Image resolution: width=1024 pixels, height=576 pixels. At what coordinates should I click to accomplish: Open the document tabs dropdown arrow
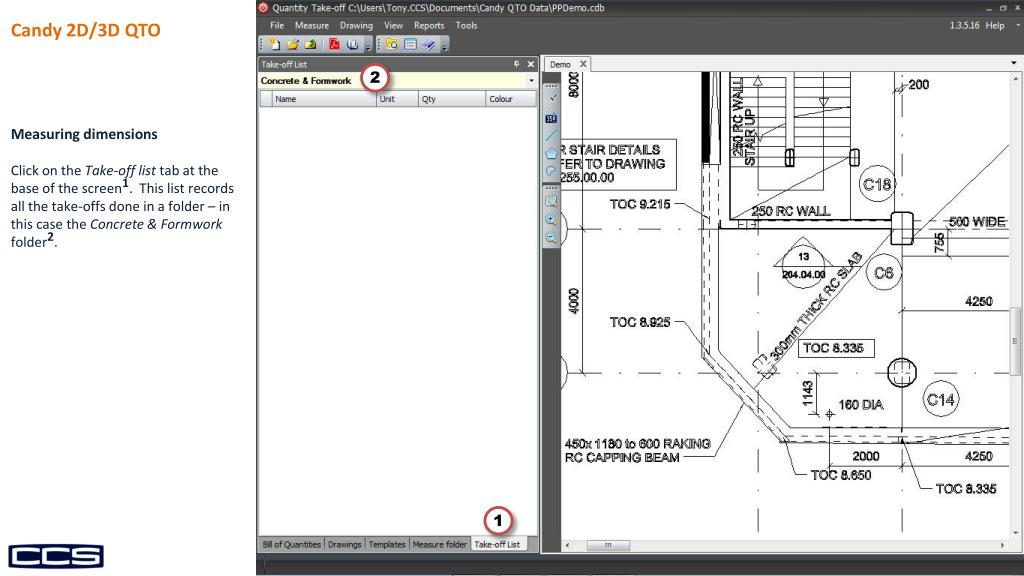(1014, 63)
